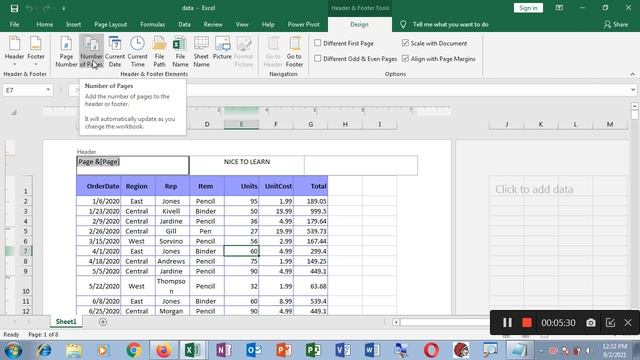Click the Name Box showing E7

click(x=24, y=90)
